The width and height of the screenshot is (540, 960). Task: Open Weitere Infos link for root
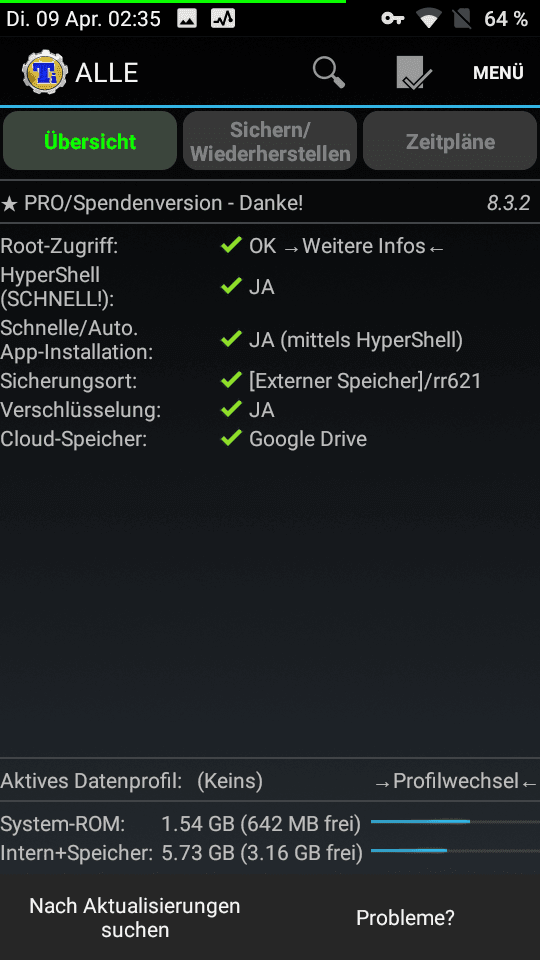[x=364, y=246]
